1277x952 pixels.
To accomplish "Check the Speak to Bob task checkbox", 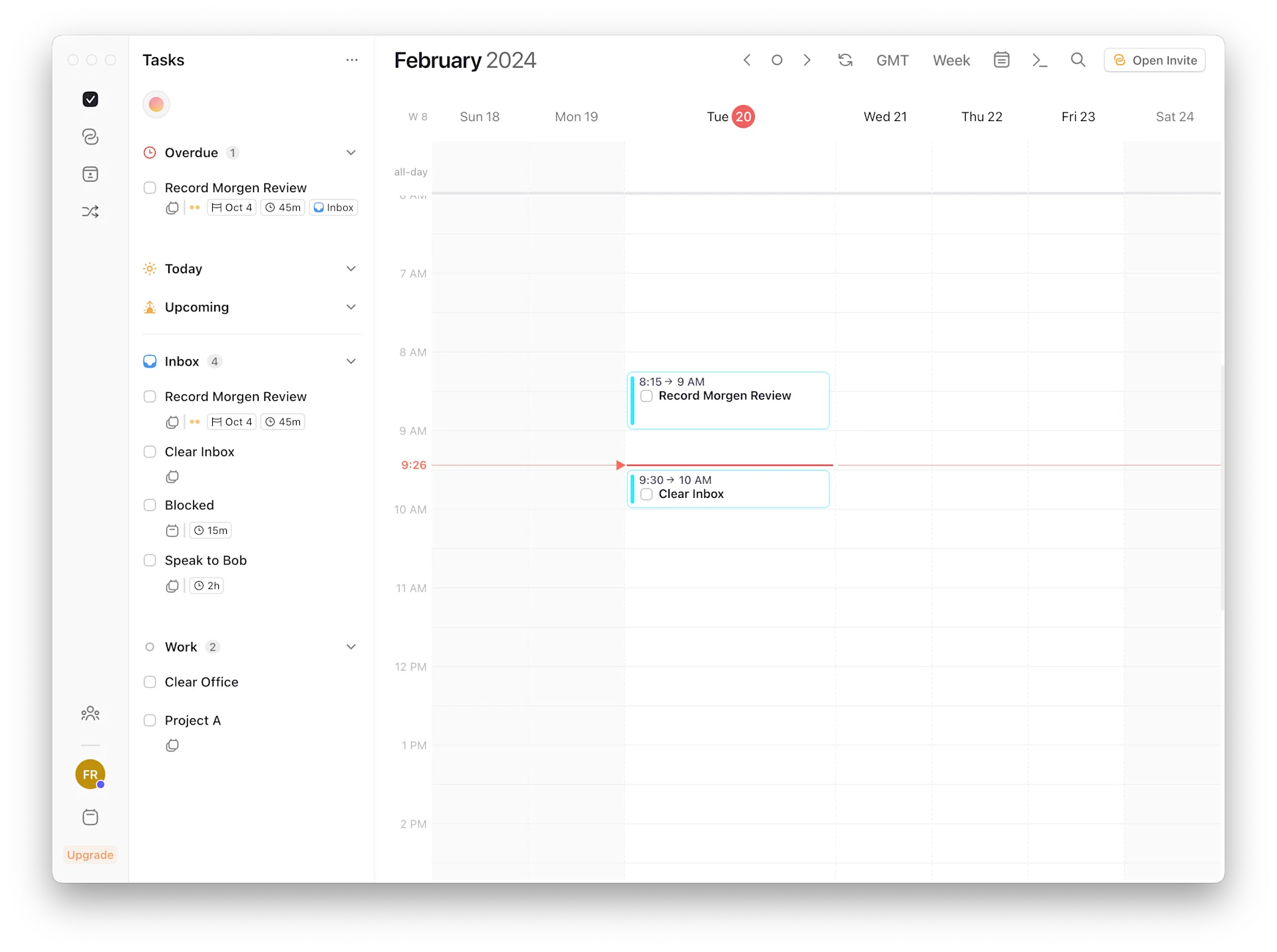I will coord(150,560).
